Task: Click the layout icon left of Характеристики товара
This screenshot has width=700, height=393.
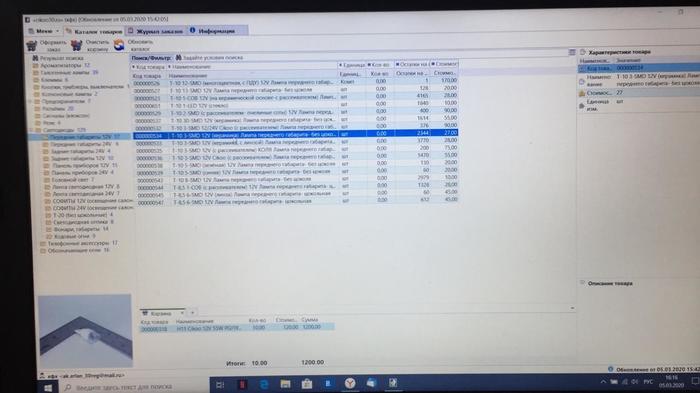Action: coord(572,52)
